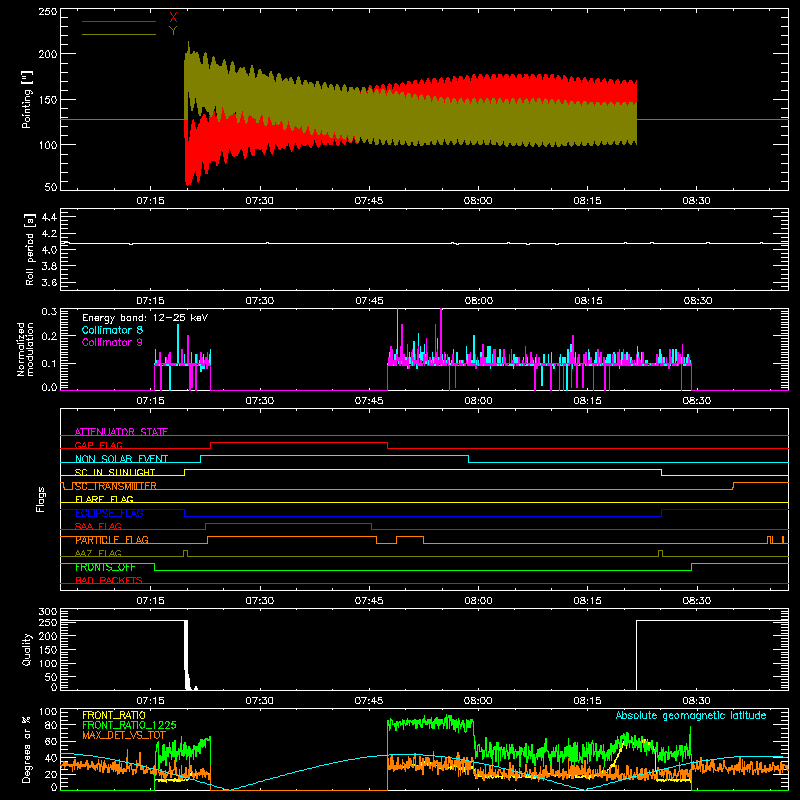Click the 08:30 time label under Pointing panel

pyautogui.click(x=696, y=201)
